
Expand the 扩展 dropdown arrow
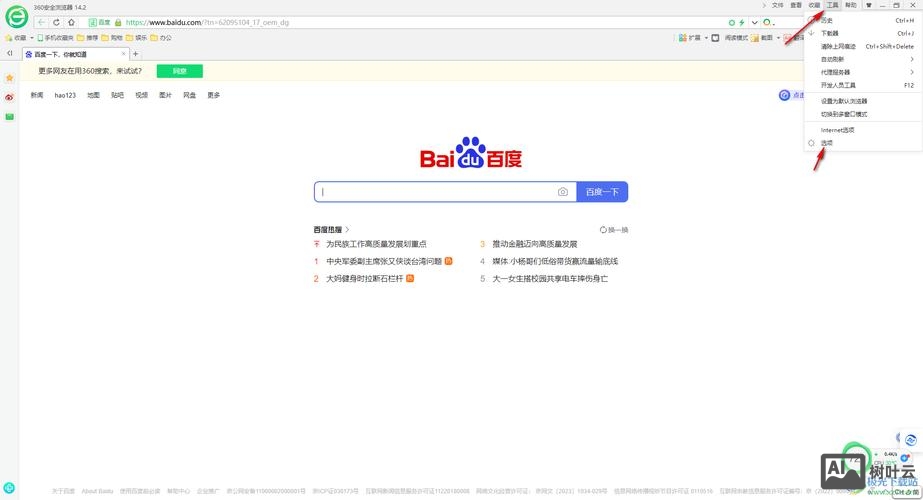coord(706,38)
